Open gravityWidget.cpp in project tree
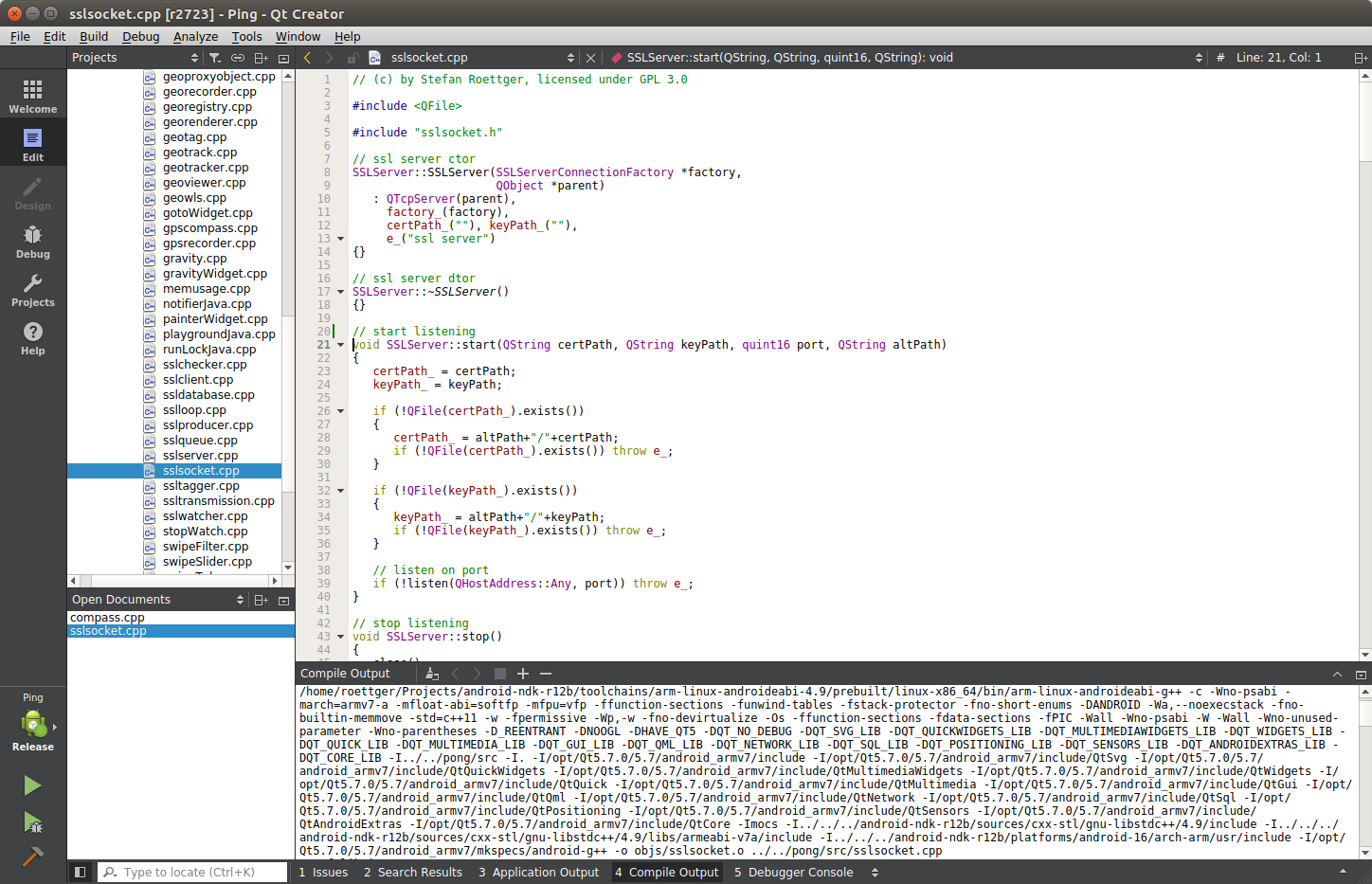 pyautogui.click(x=215, y=274)
